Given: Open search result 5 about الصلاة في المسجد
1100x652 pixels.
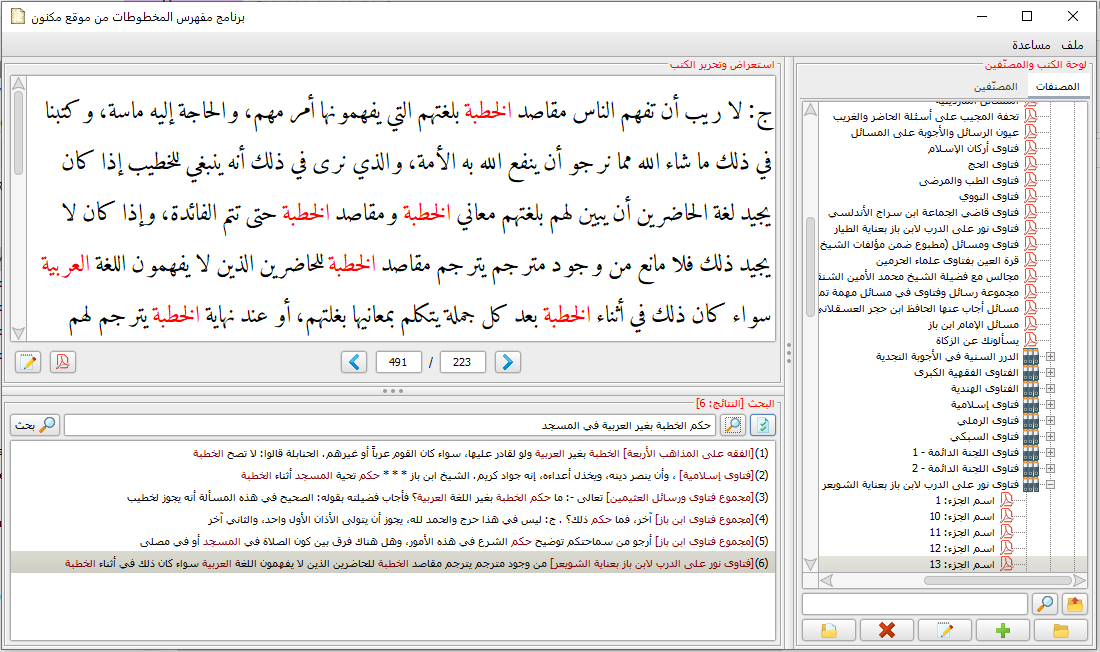Looking at the screenshot, I should 393,542.
